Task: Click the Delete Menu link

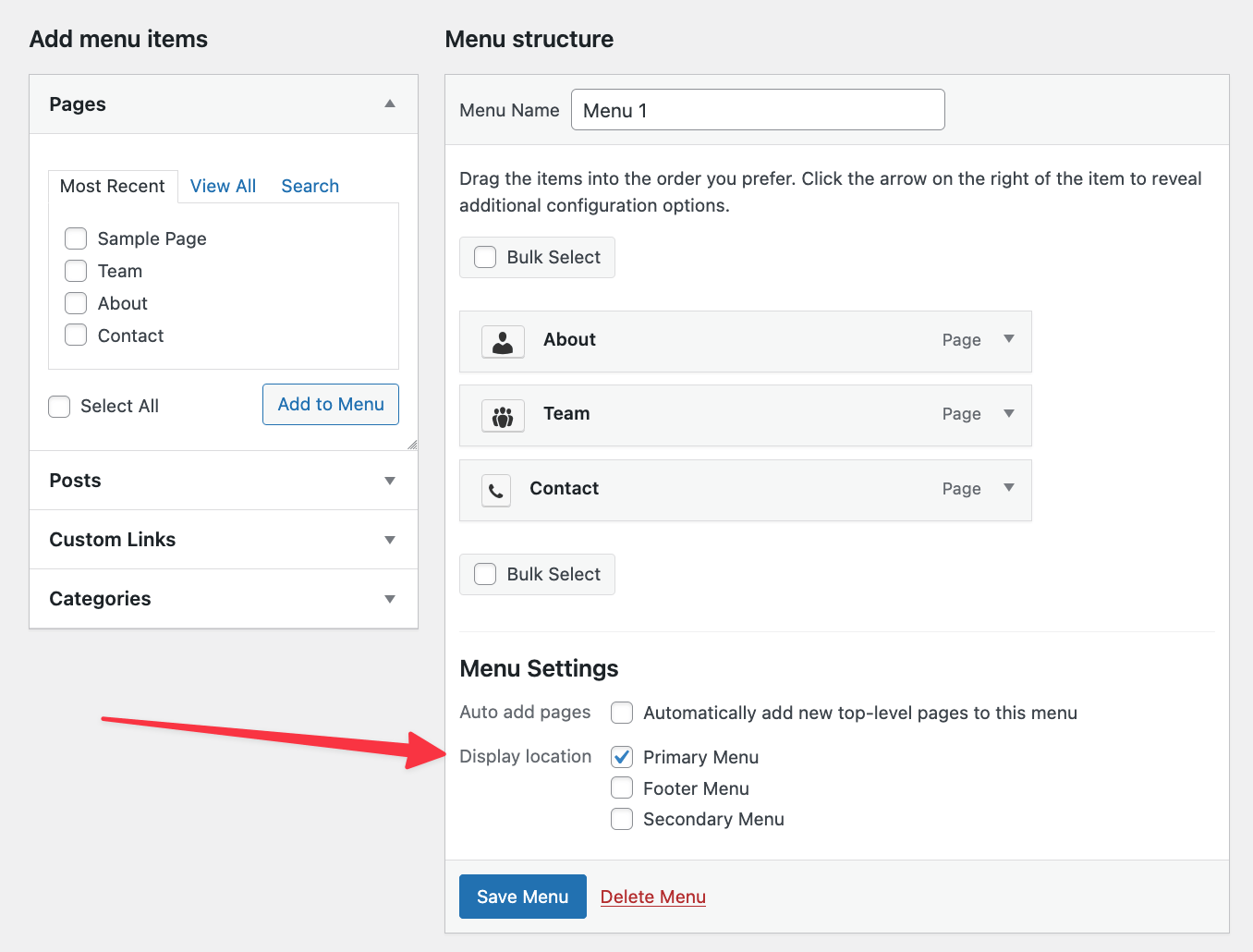Action: [652, 897]
